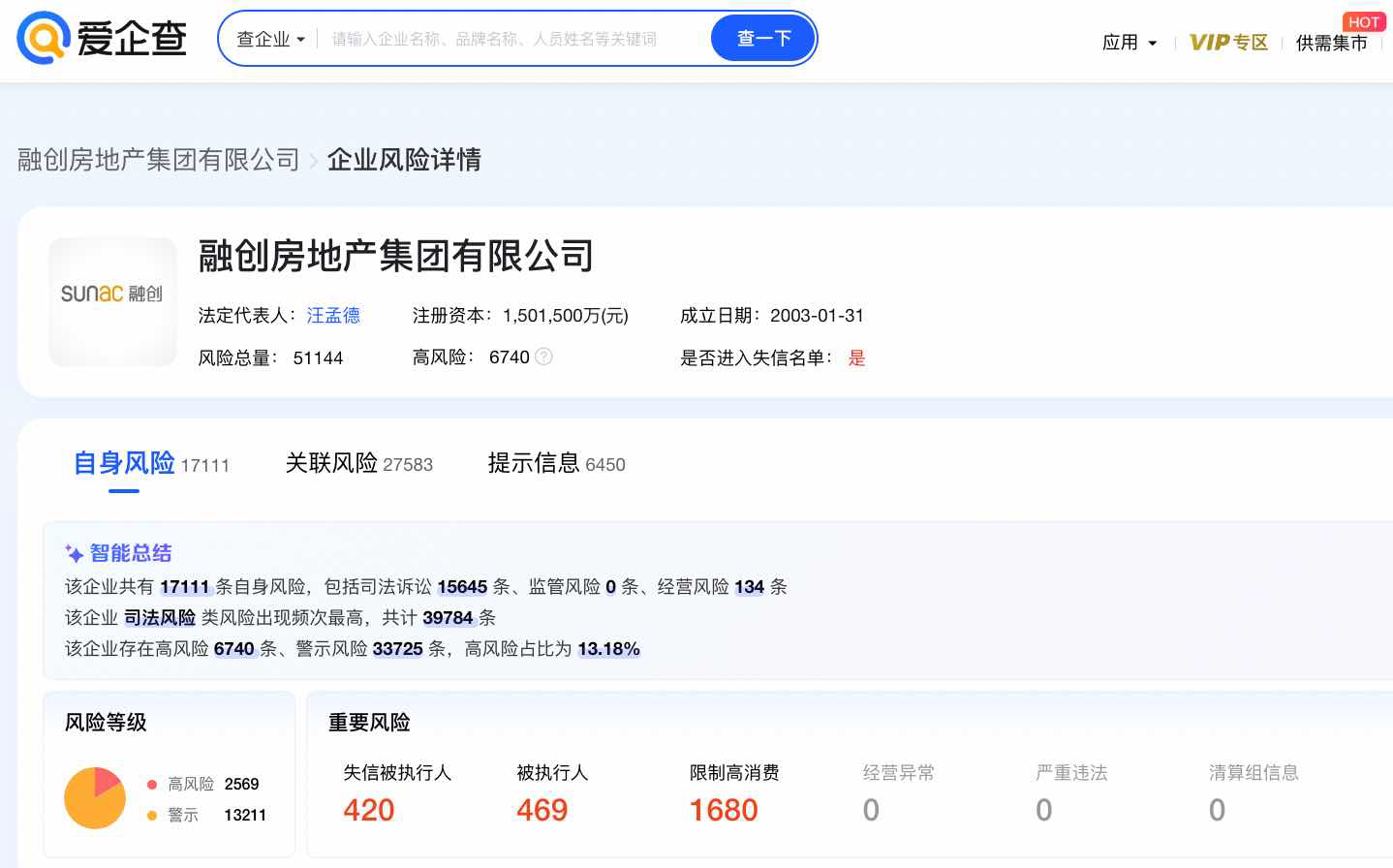Click the question mark icon beside 高风险
This screenshot has height=868, width=1393.
543,356
